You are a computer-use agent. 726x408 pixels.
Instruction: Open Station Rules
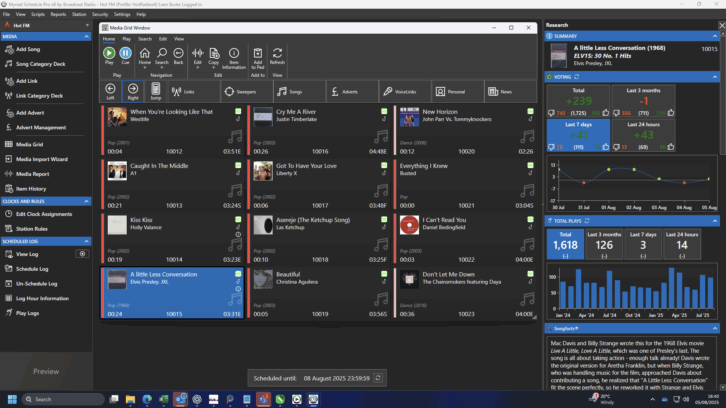31,229
